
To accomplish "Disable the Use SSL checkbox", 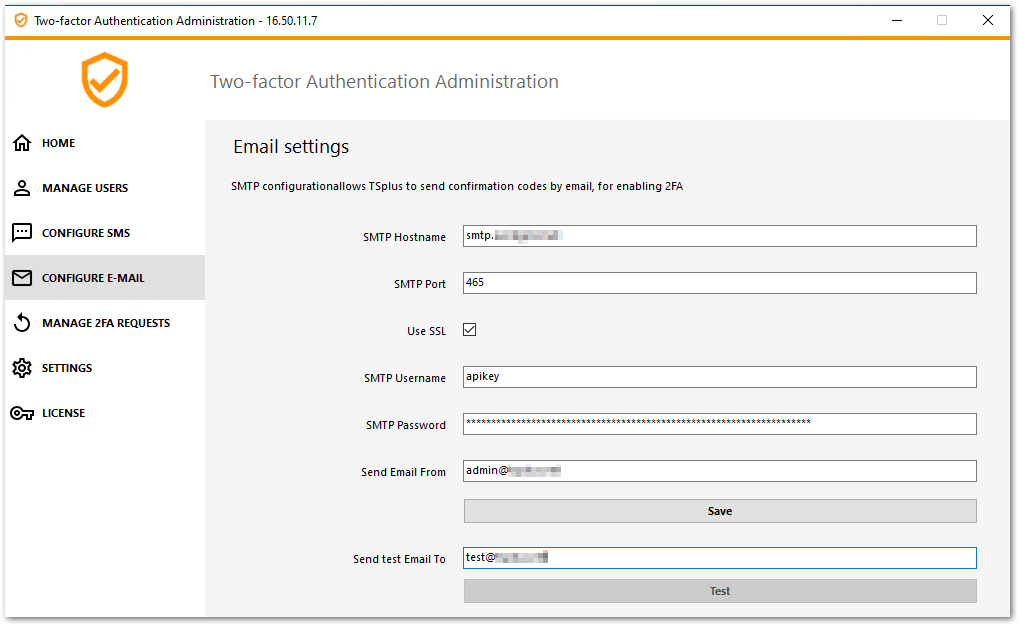I will click(469, 329).
